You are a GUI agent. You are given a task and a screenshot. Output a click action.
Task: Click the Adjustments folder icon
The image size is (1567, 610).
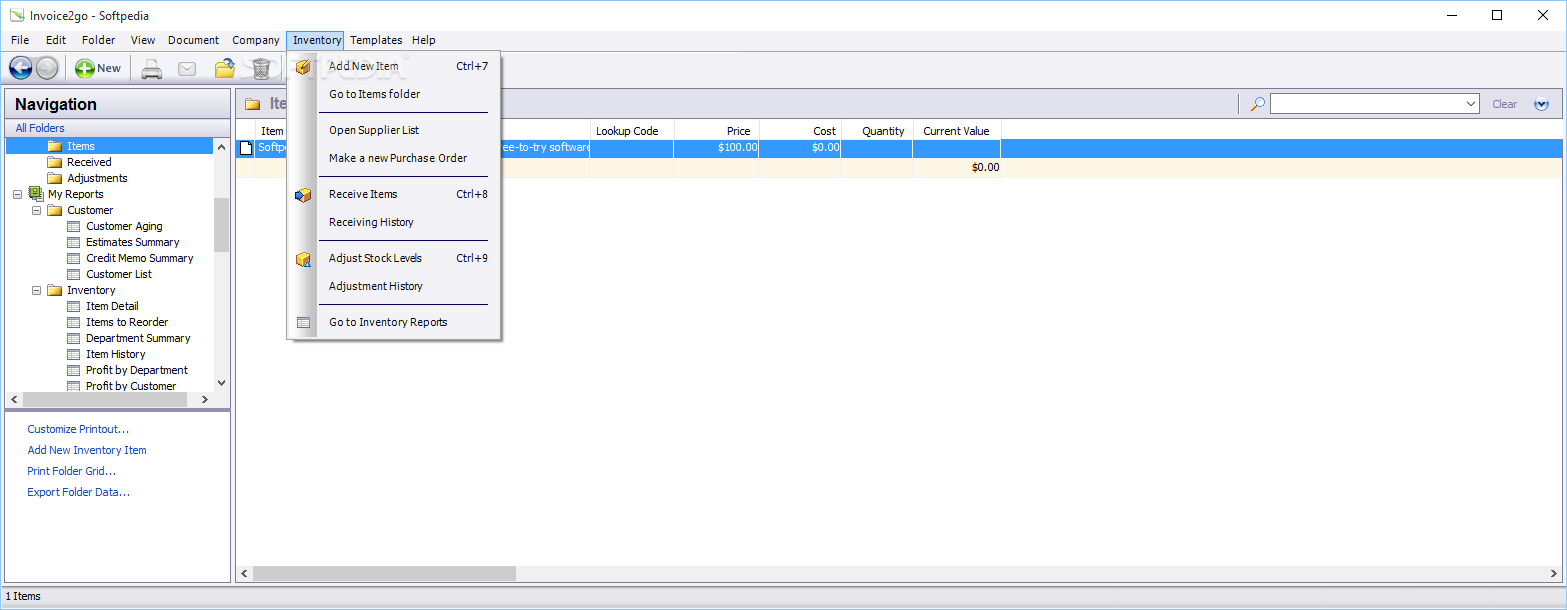coord(54,178)
